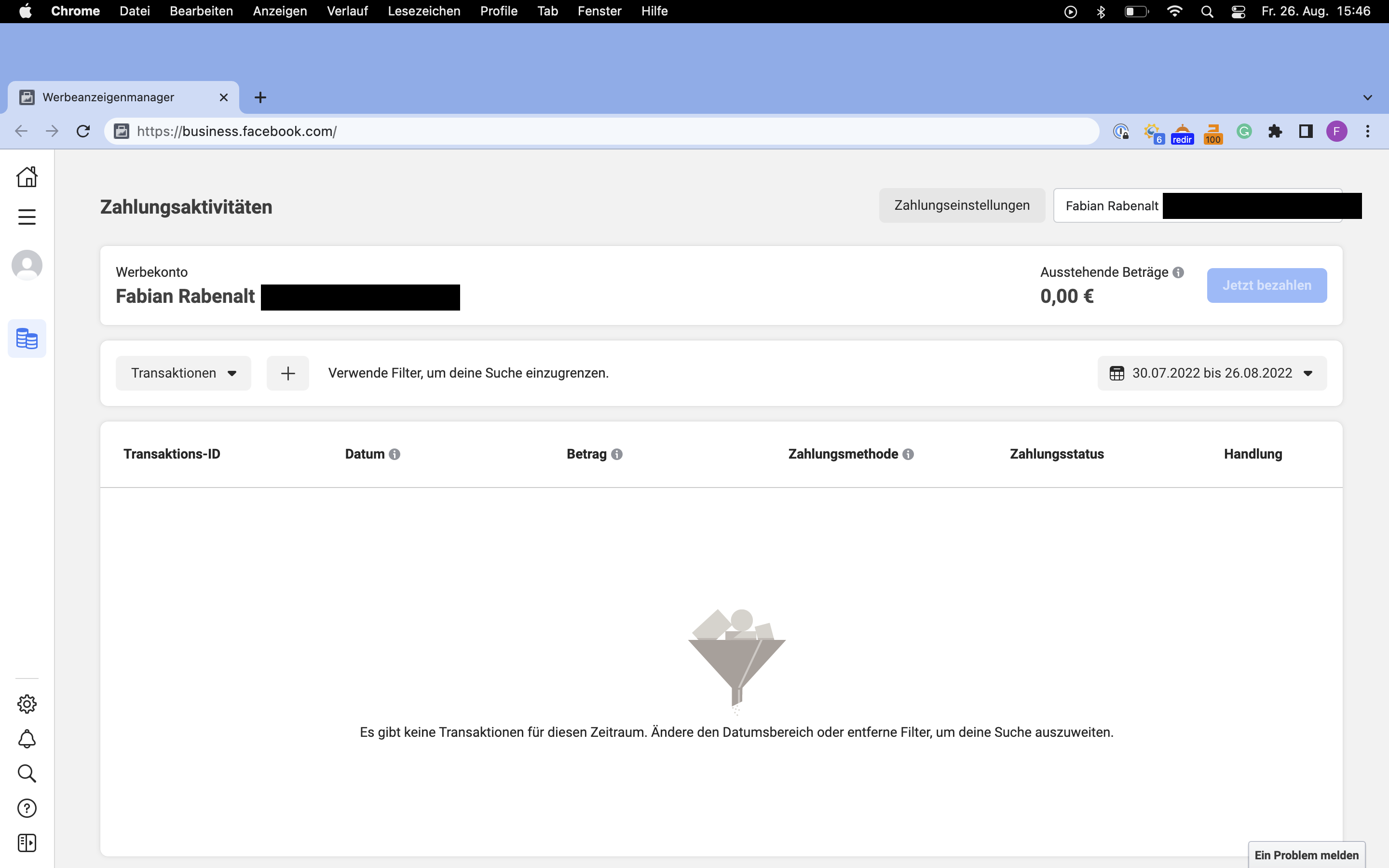Viewport: 1389px width, 868px height.
Task: Expand the Transaktionen dropdown
Action: (x=183, y=373)
